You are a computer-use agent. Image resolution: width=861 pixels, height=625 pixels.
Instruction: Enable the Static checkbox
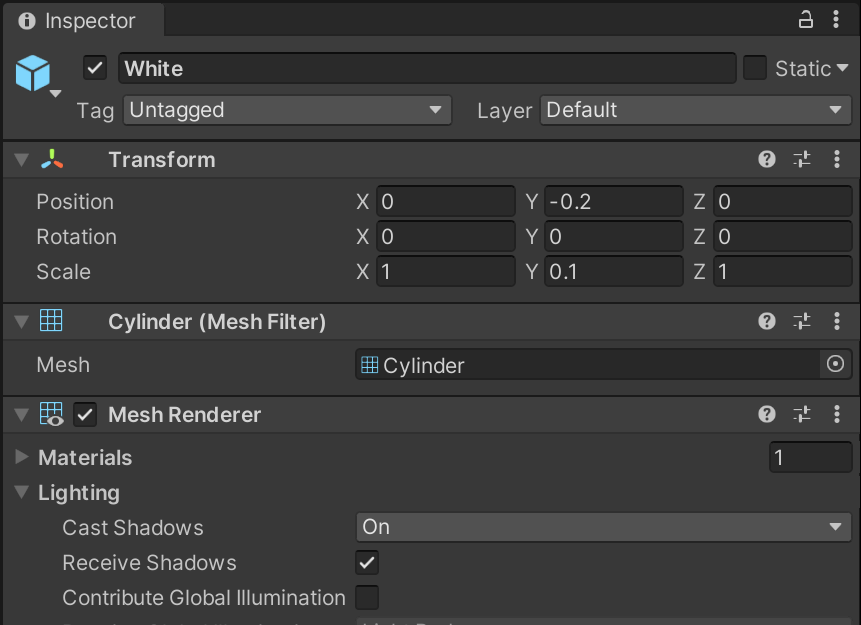click(754, 69)
